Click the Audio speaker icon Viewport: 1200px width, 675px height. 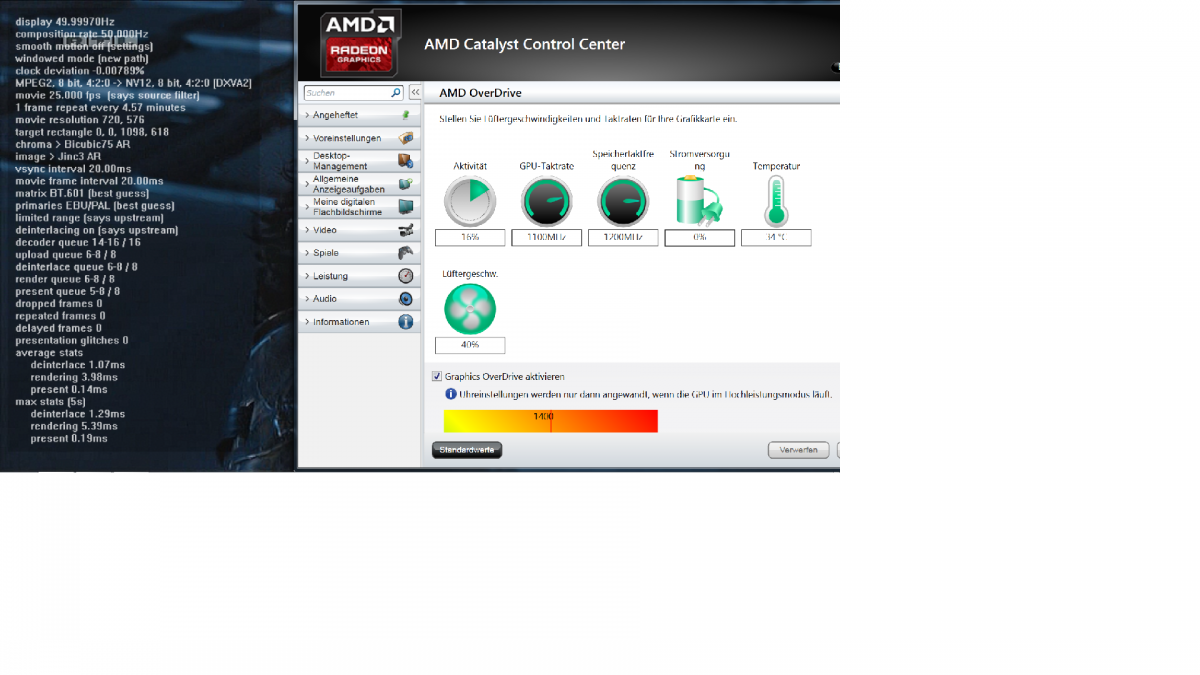pyautogui.click(x=405, y=299)
